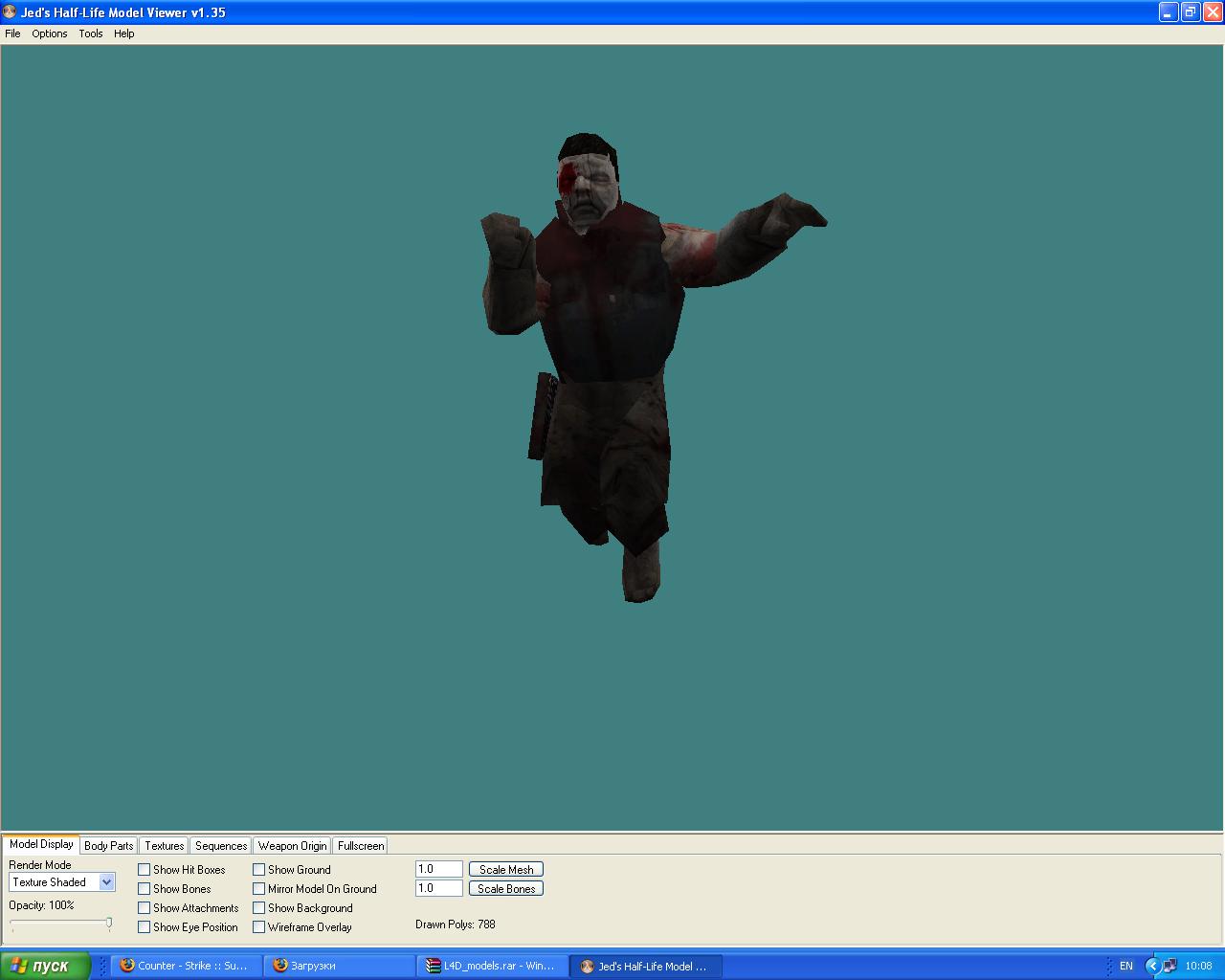Viewport: 1225px width, 980px height.
Task: Click the Drawn Polys: 788 readout
Action: tap(456, 924)
